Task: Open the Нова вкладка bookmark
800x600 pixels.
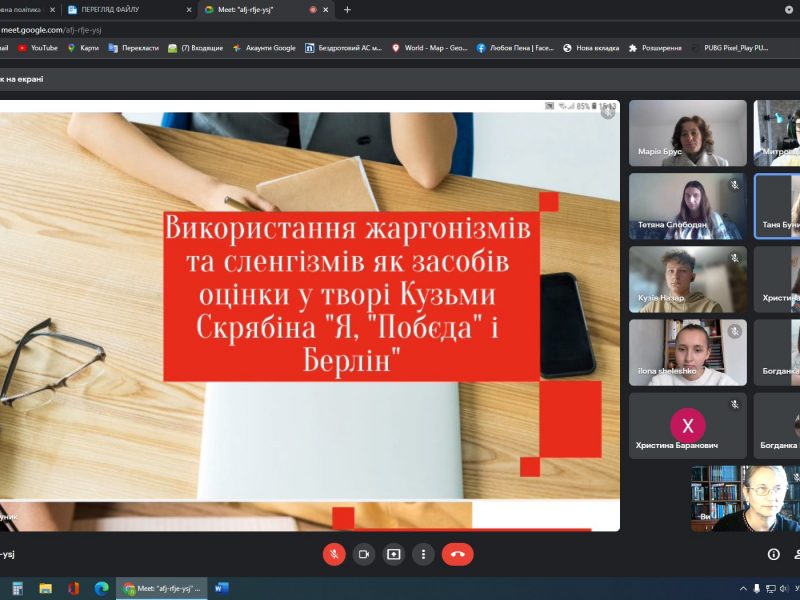Action: (x=591, y=47)
